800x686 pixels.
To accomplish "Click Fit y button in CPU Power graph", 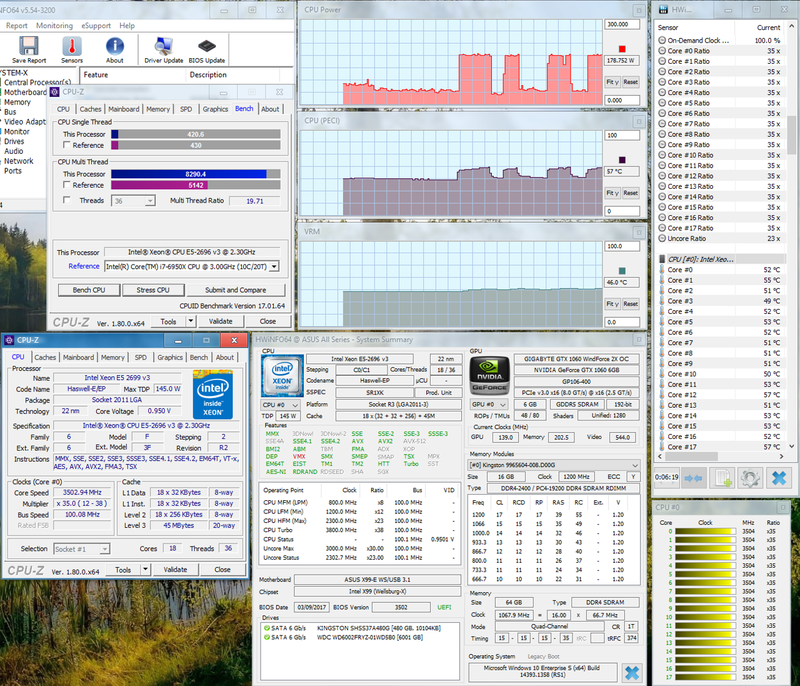I will pyautogui.click(x=612, y=82).
